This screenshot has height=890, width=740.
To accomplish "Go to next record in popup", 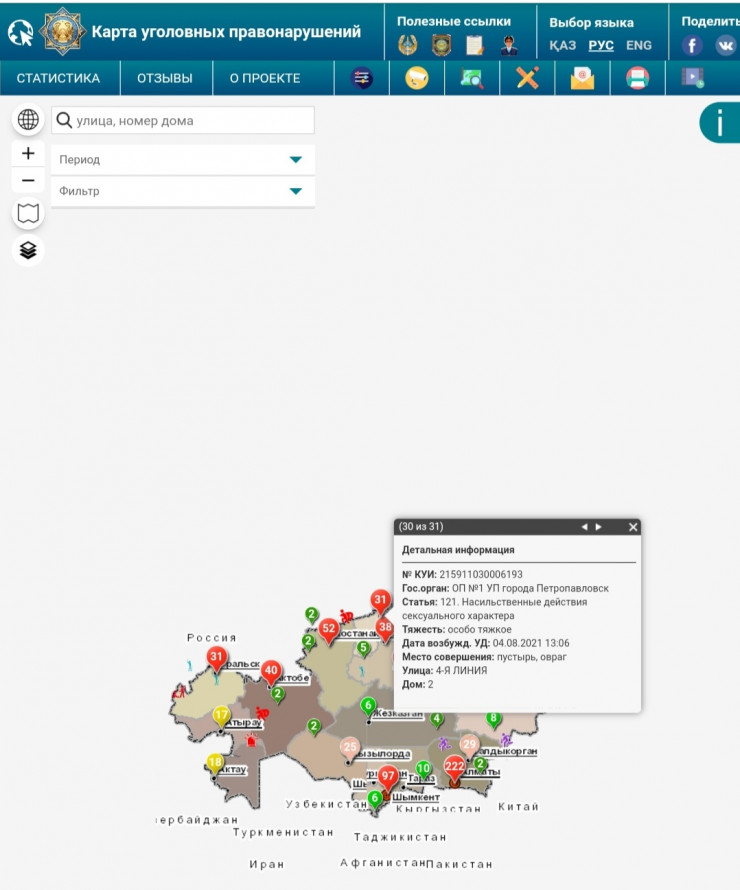I will [599, 527].
